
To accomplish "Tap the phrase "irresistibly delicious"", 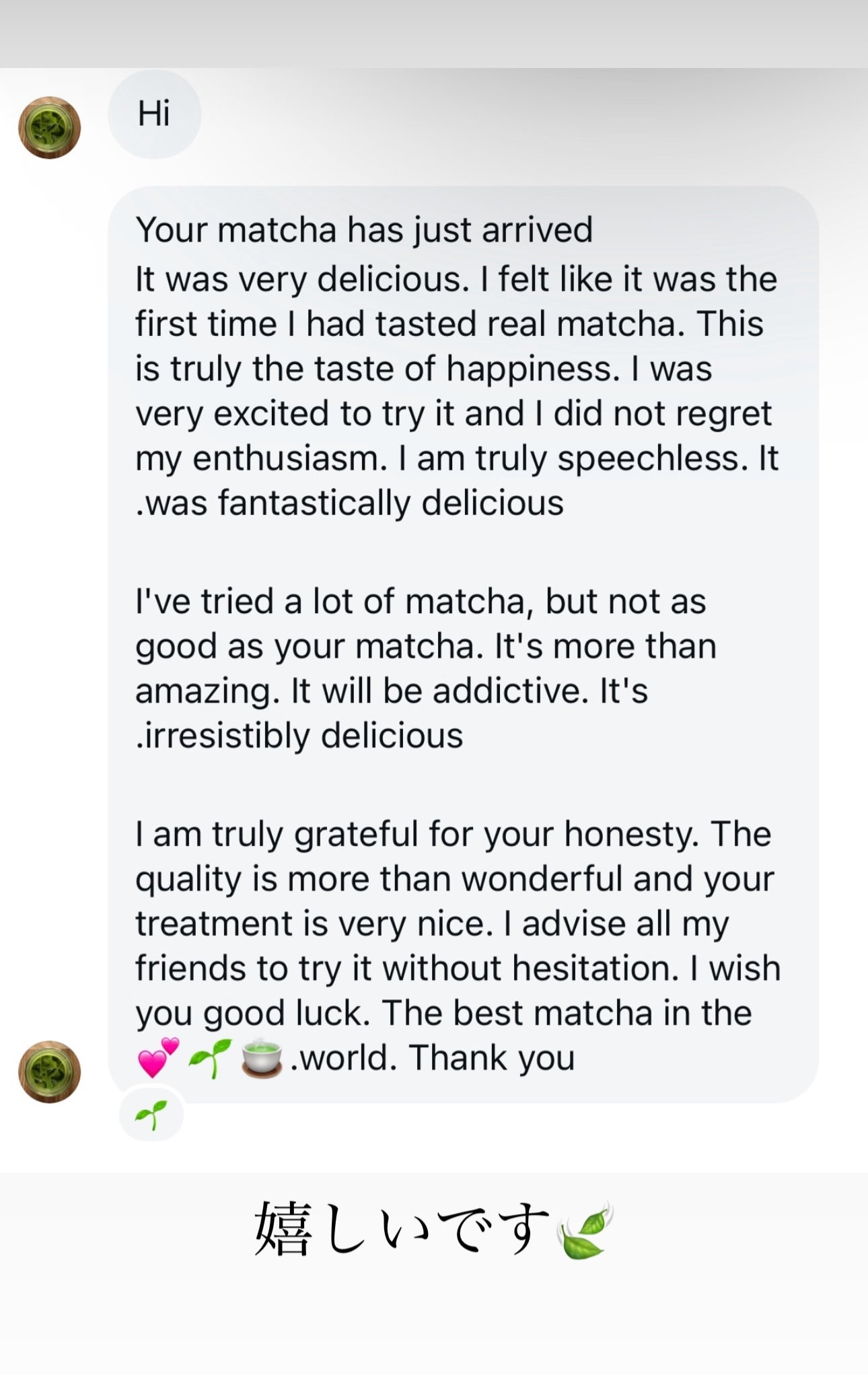I will tap(303, 736).
